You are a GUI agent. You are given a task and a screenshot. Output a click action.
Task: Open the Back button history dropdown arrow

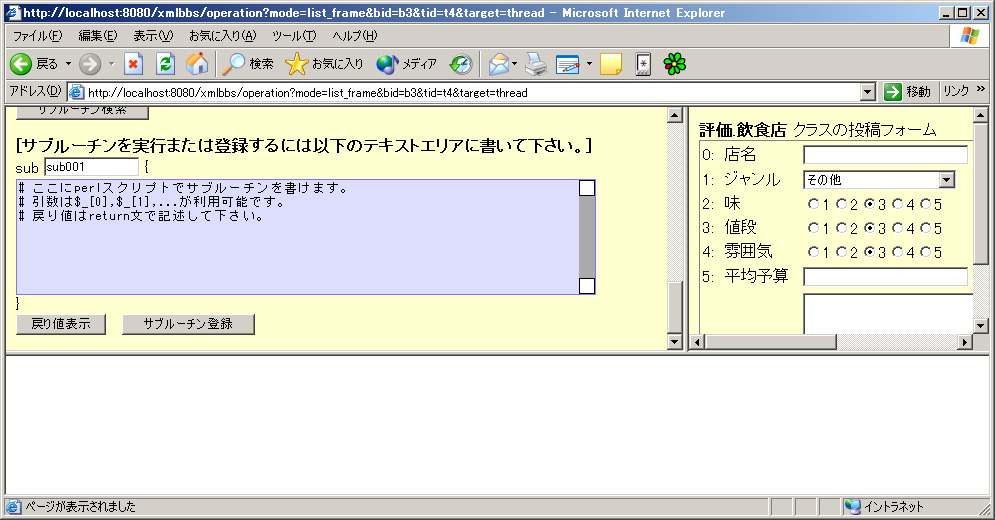click(69, 63)
